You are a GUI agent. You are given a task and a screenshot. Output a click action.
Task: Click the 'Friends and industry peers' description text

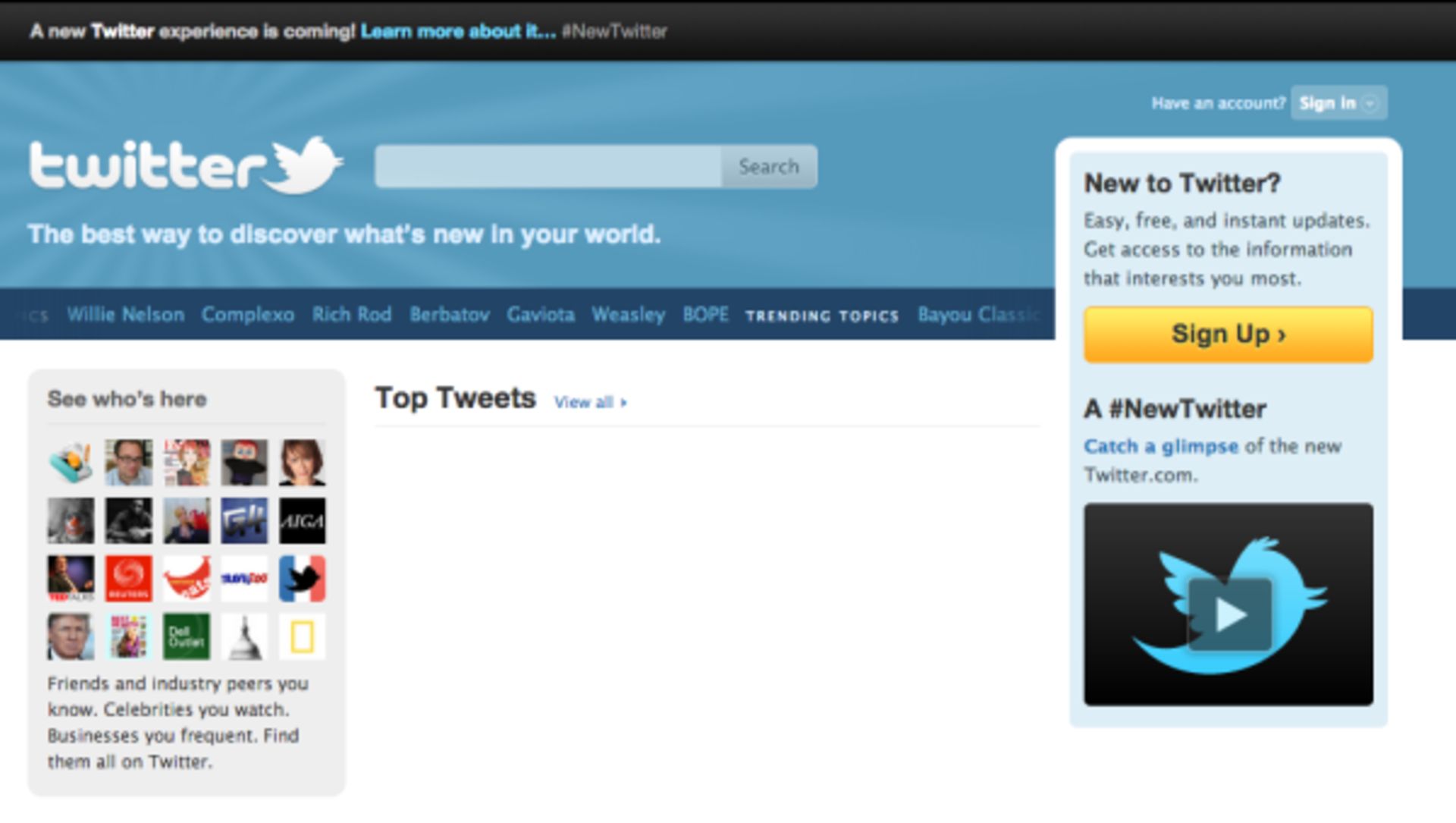coord(178,722)
